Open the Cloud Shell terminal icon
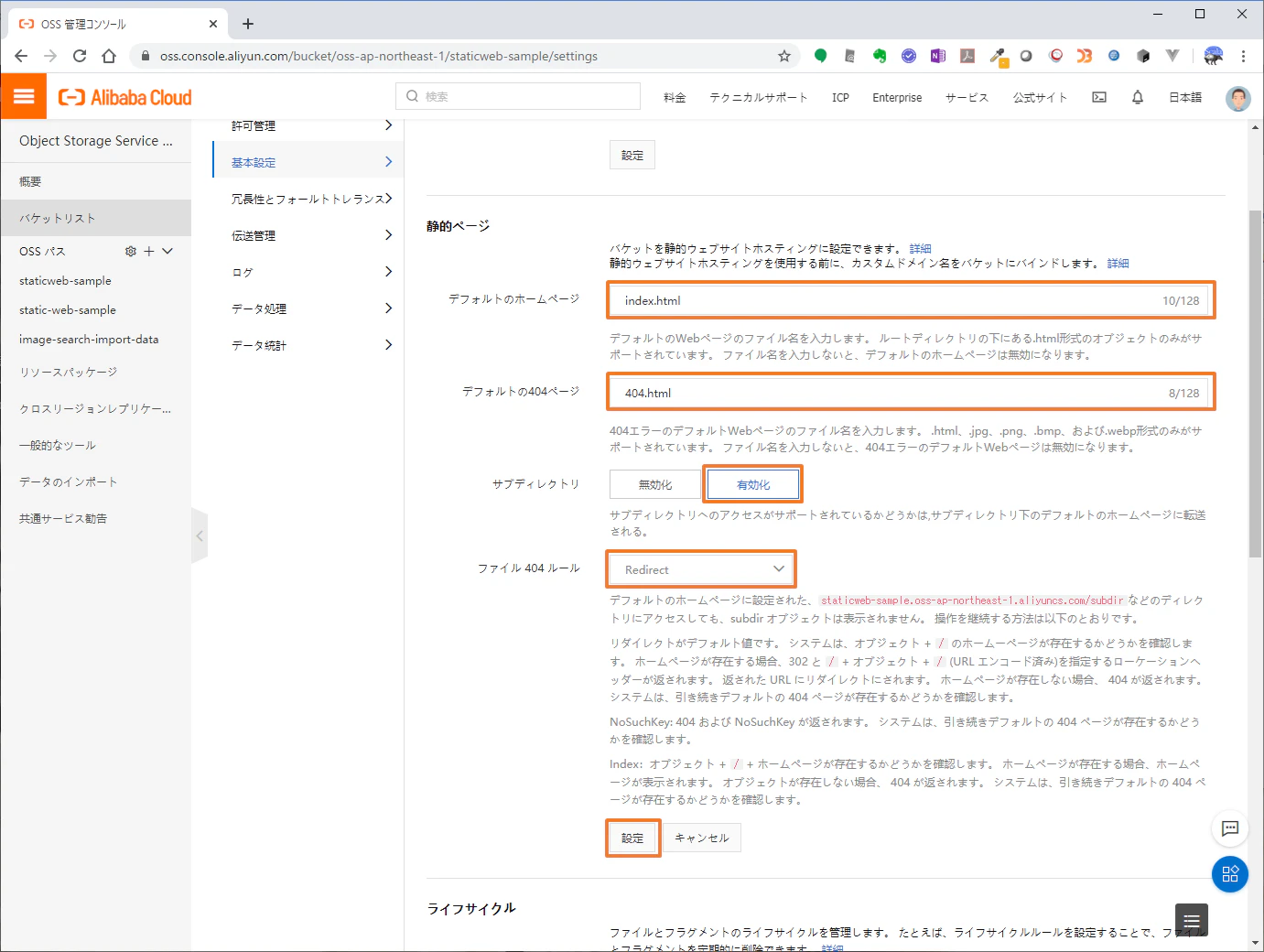Viewport: 1264px width, 952px height. pos(1099,97)
